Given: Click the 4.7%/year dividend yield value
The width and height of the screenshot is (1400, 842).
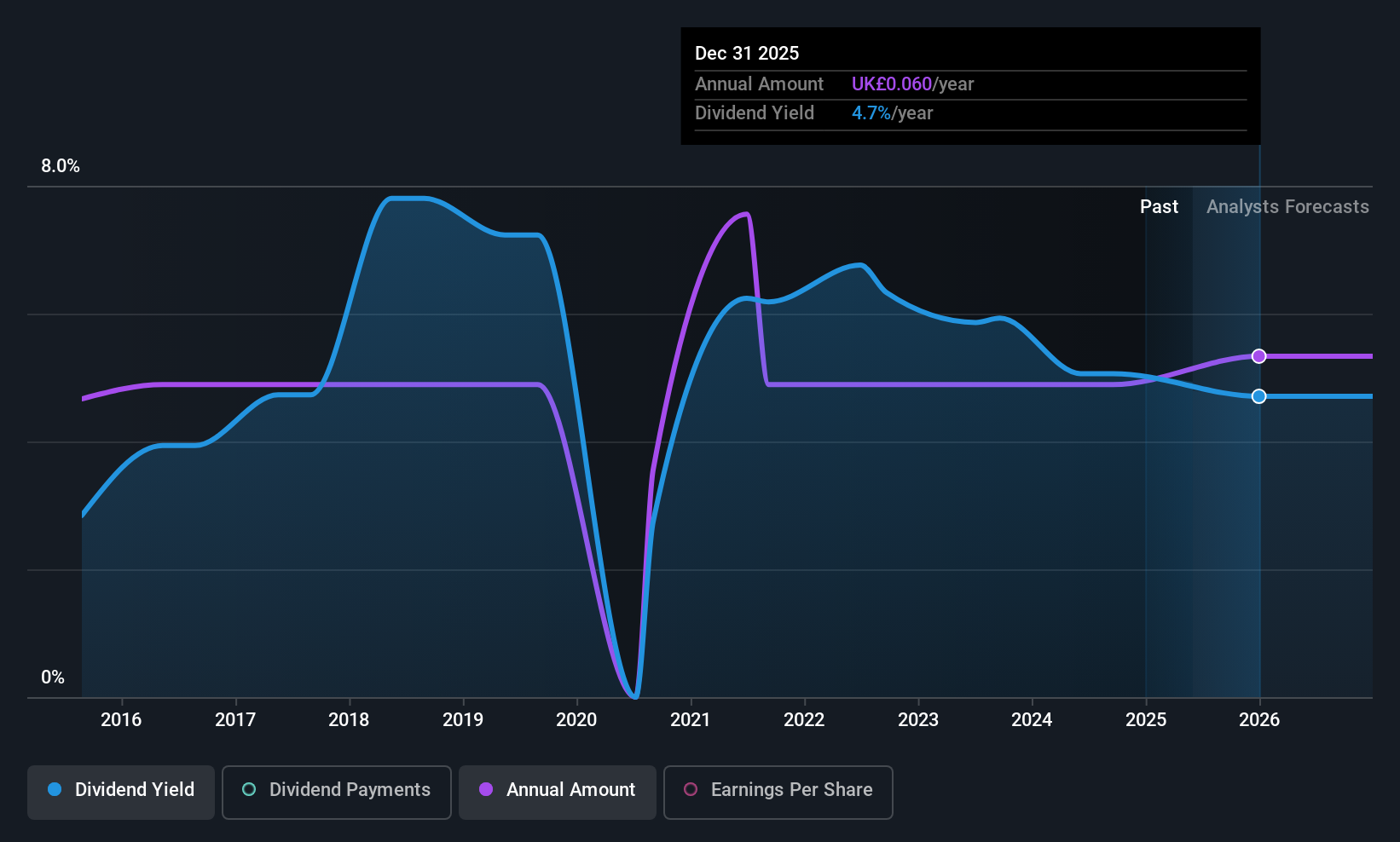Looking at the screenshot, I should coord(892,113).
